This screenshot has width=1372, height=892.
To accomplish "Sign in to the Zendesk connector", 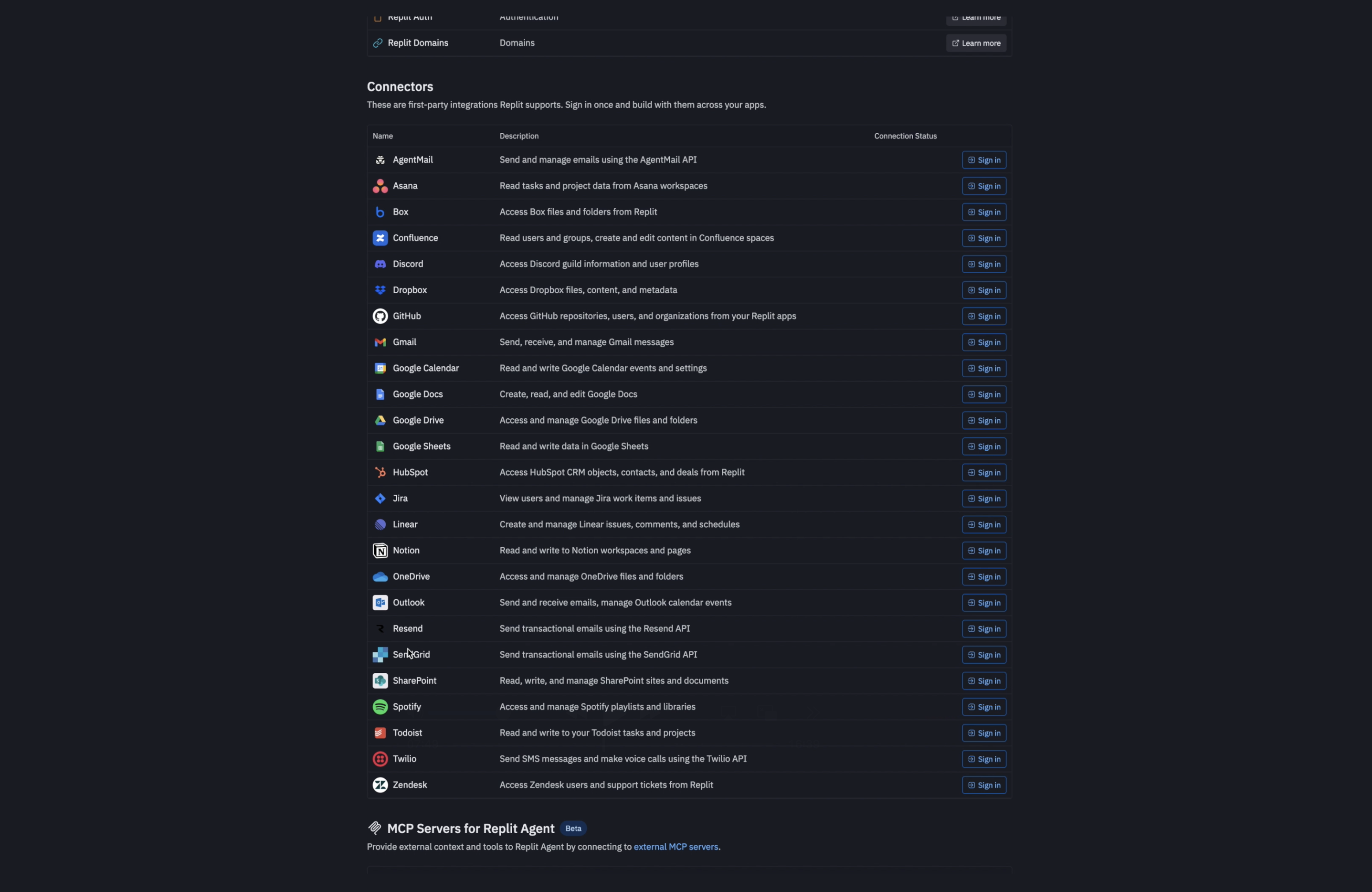I will (x=983, y=785).
